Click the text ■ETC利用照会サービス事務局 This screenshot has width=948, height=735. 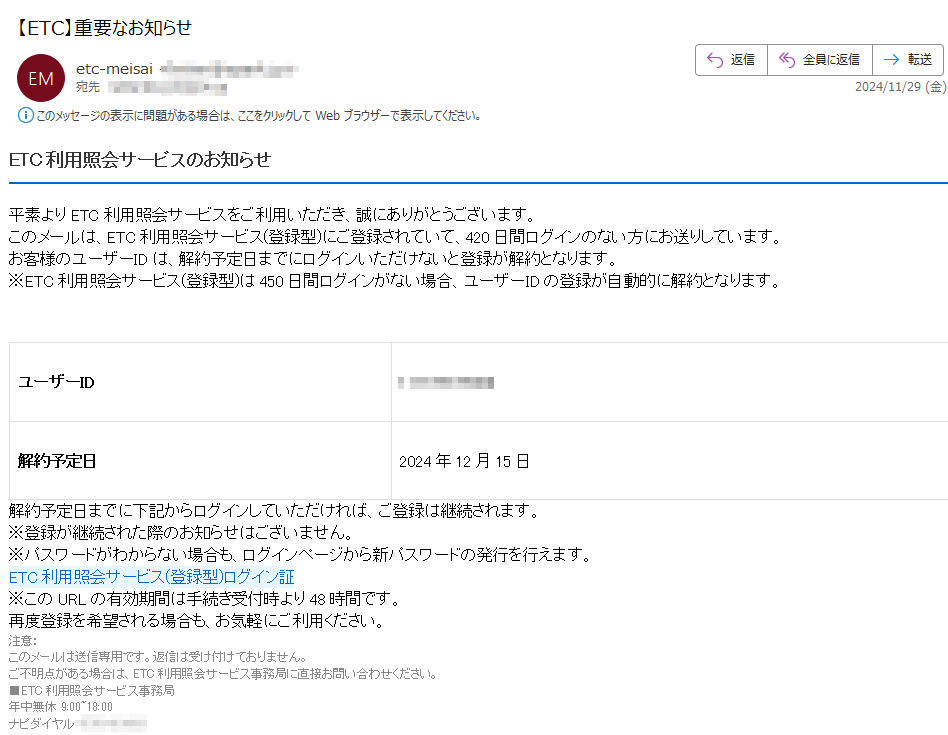click(x=92, y=690)
